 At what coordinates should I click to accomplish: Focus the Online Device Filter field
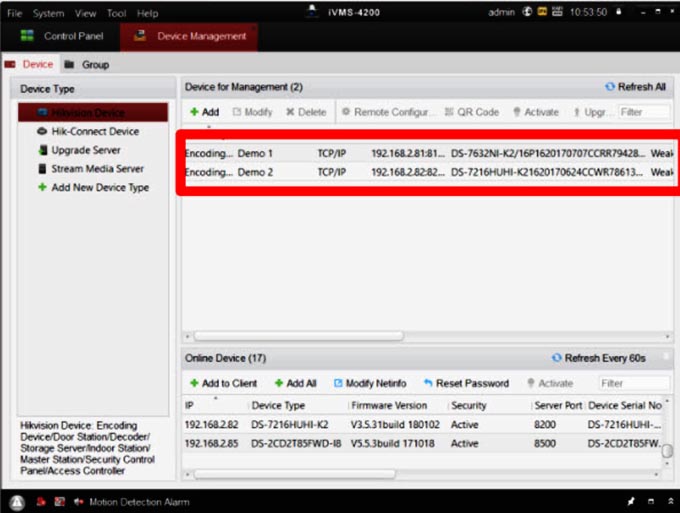tap(634, 383)
